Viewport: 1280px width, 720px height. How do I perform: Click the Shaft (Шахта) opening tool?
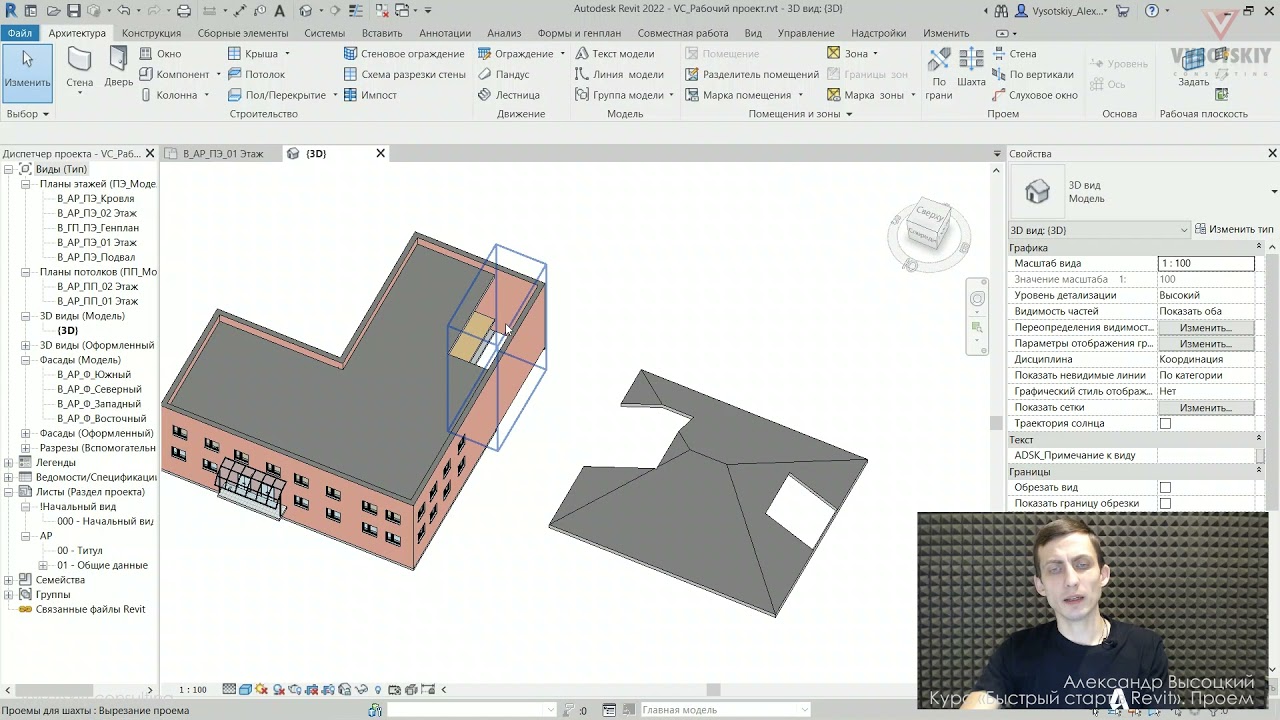pos(971,67)
